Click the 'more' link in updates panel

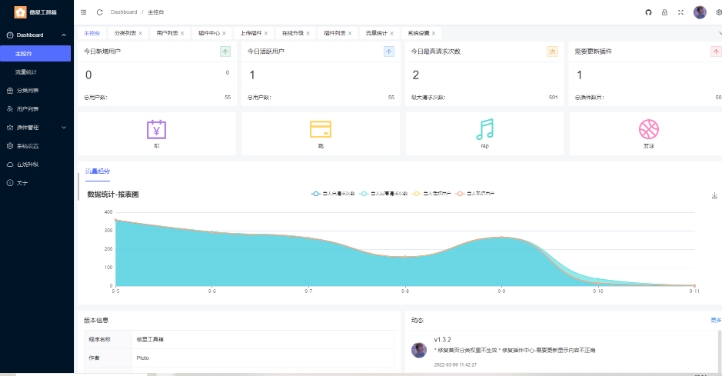coord(716,320)
